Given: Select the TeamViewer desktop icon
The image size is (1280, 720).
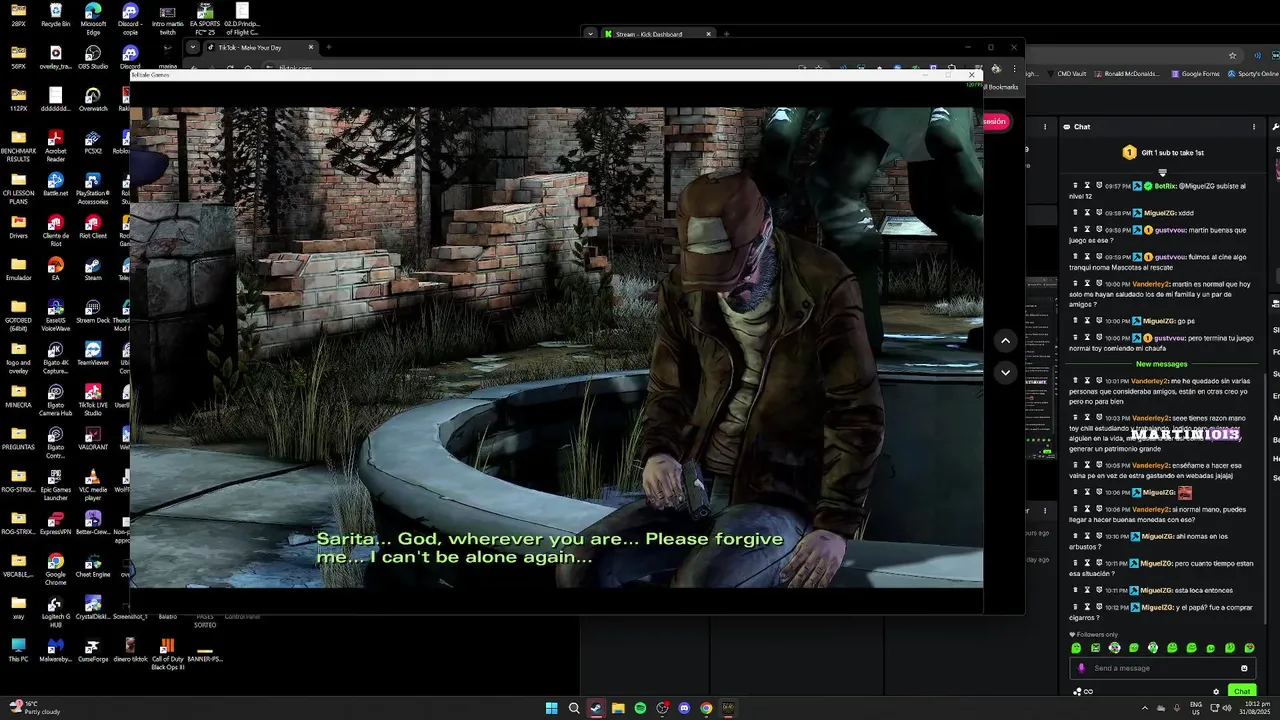Looking at the screenshot, I should 93,353.
